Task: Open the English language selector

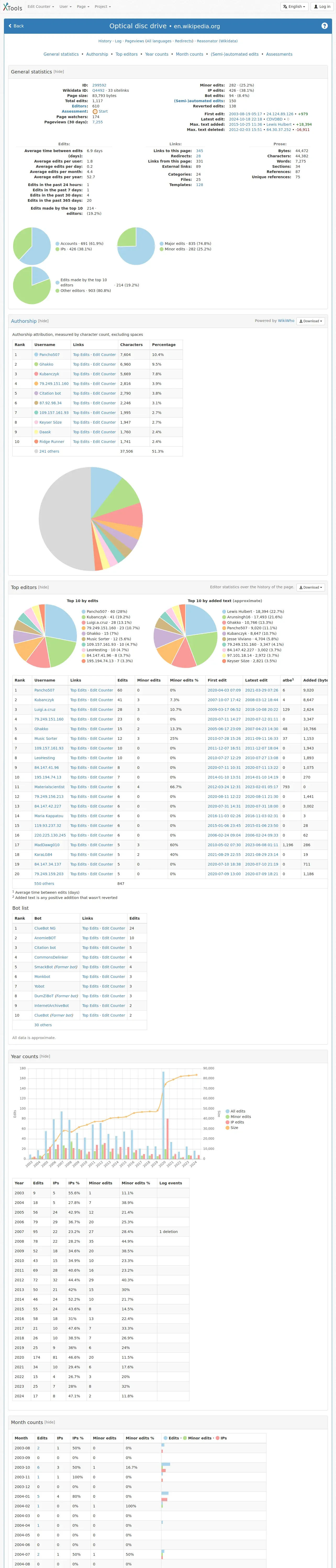Action: [x=294, y=7]
